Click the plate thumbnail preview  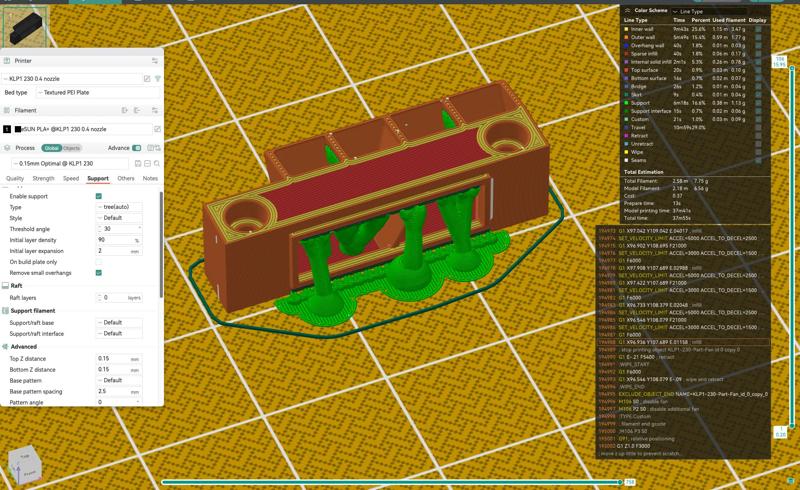click(x=24, y=26)
